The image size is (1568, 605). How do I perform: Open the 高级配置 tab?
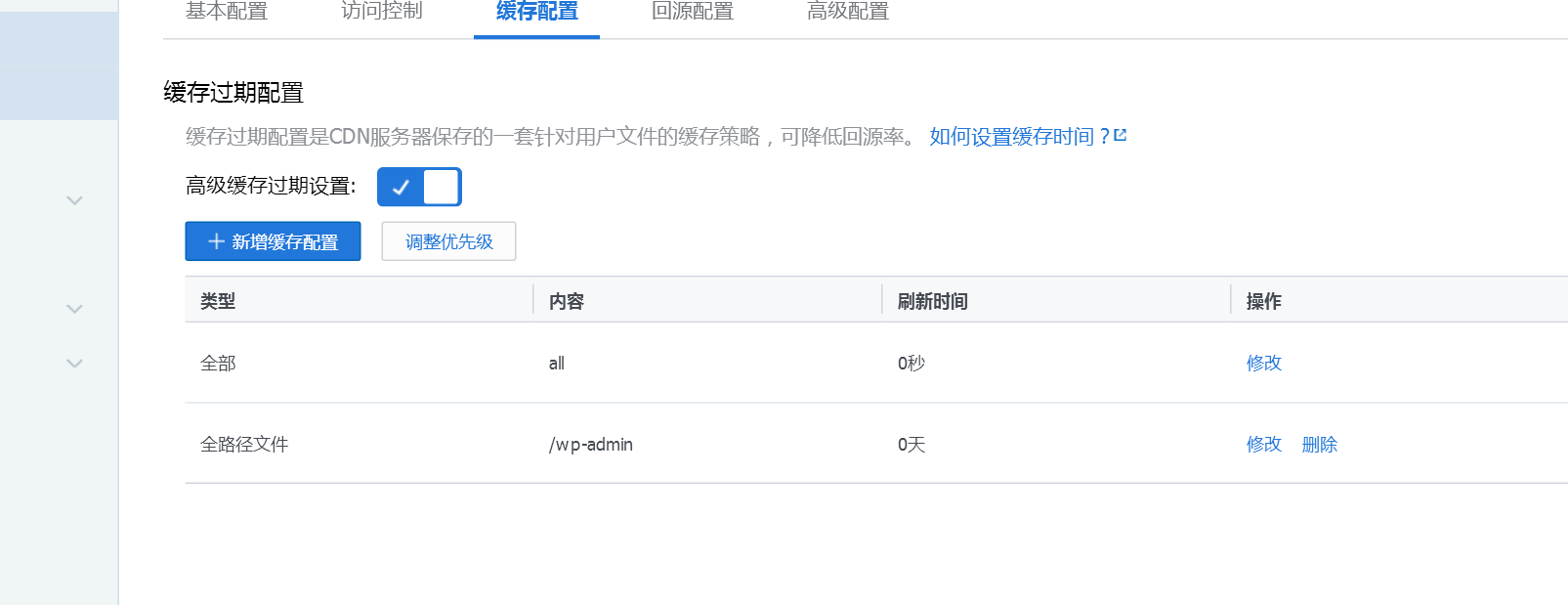tap(848, 12)
